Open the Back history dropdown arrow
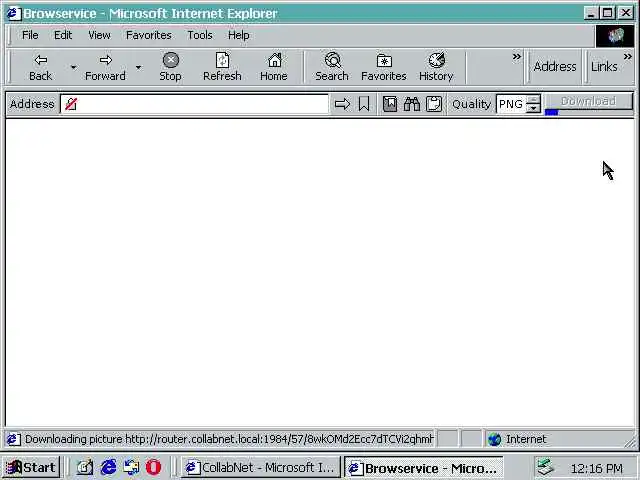 (x=73, y=67)
